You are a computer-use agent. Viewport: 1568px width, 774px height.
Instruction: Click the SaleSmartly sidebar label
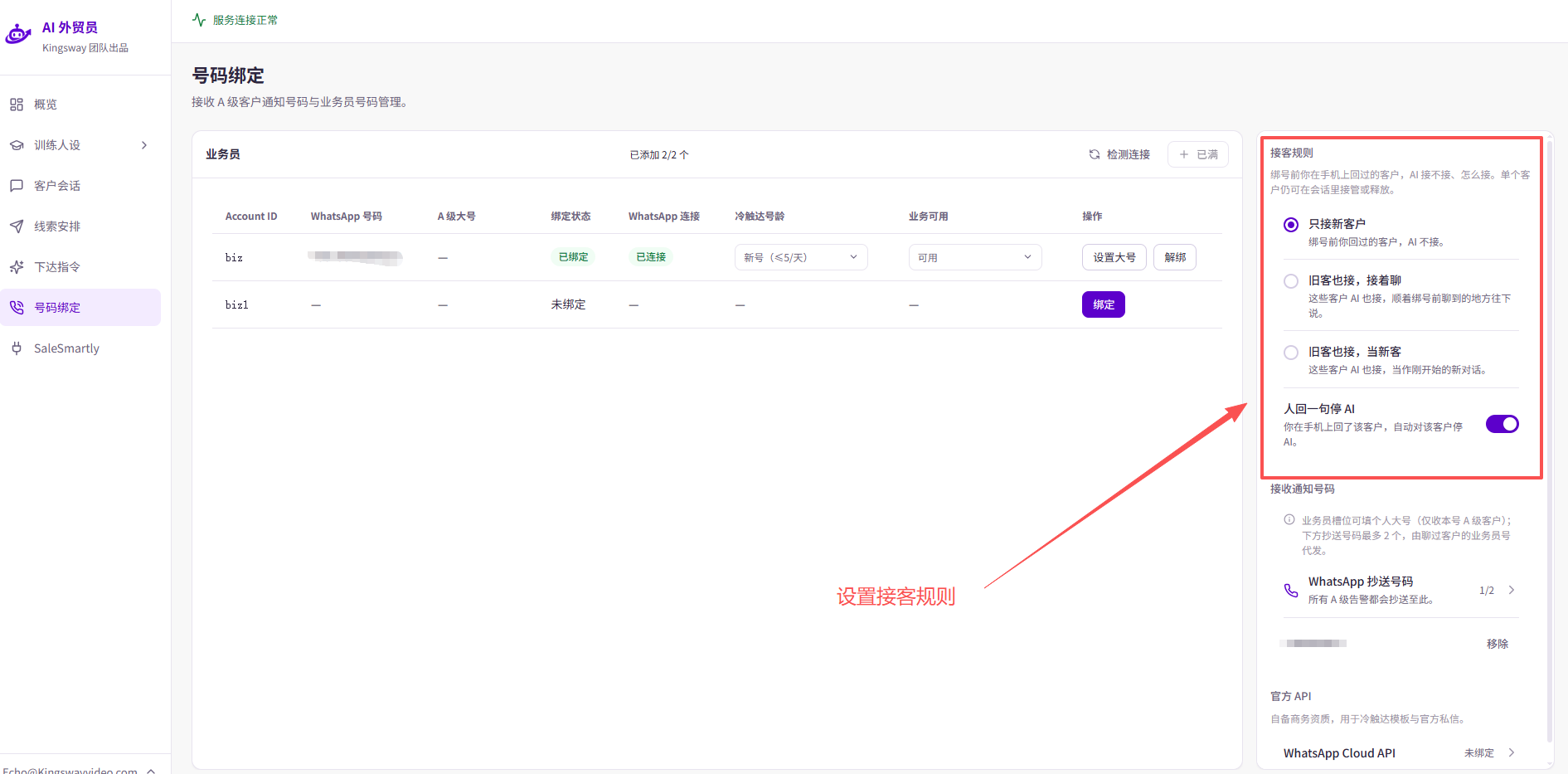click(66, 348)
